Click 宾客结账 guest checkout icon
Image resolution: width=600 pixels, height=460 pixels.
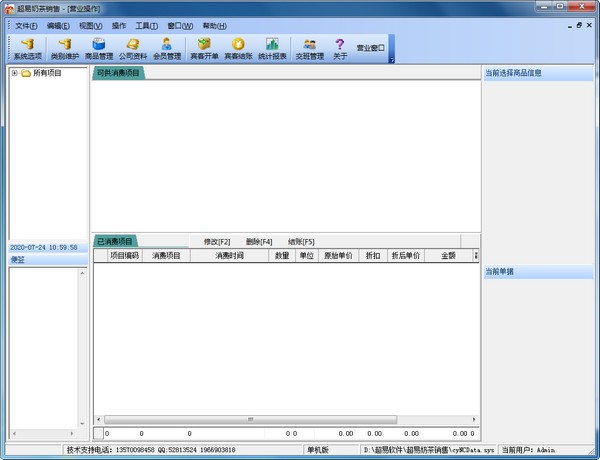238,49
